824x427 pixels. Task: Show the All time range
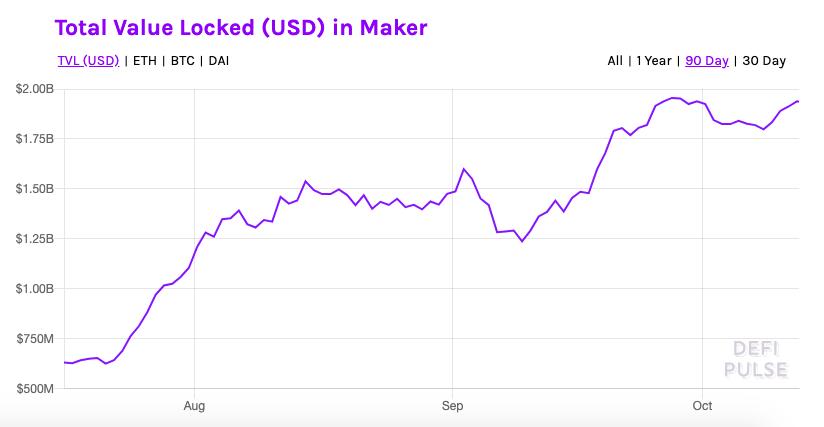615,61
